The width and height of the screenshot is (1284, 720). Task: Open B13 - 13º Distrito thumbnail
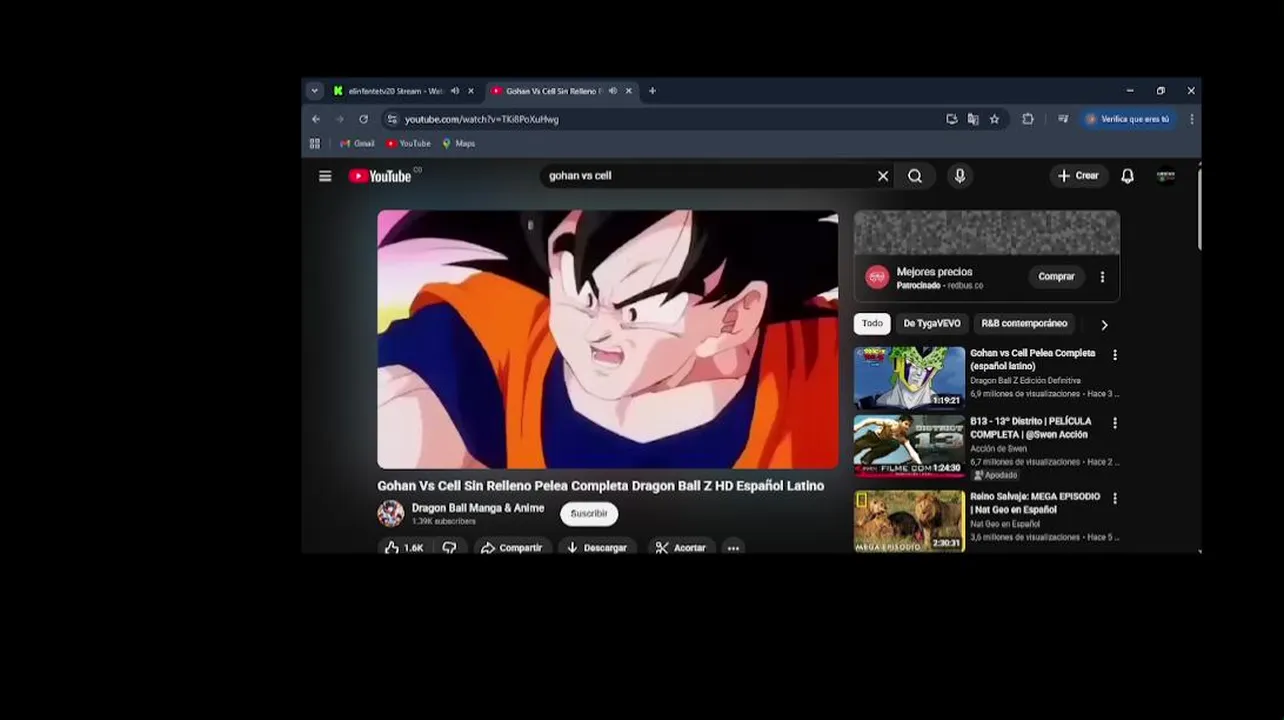click(909, 446)
